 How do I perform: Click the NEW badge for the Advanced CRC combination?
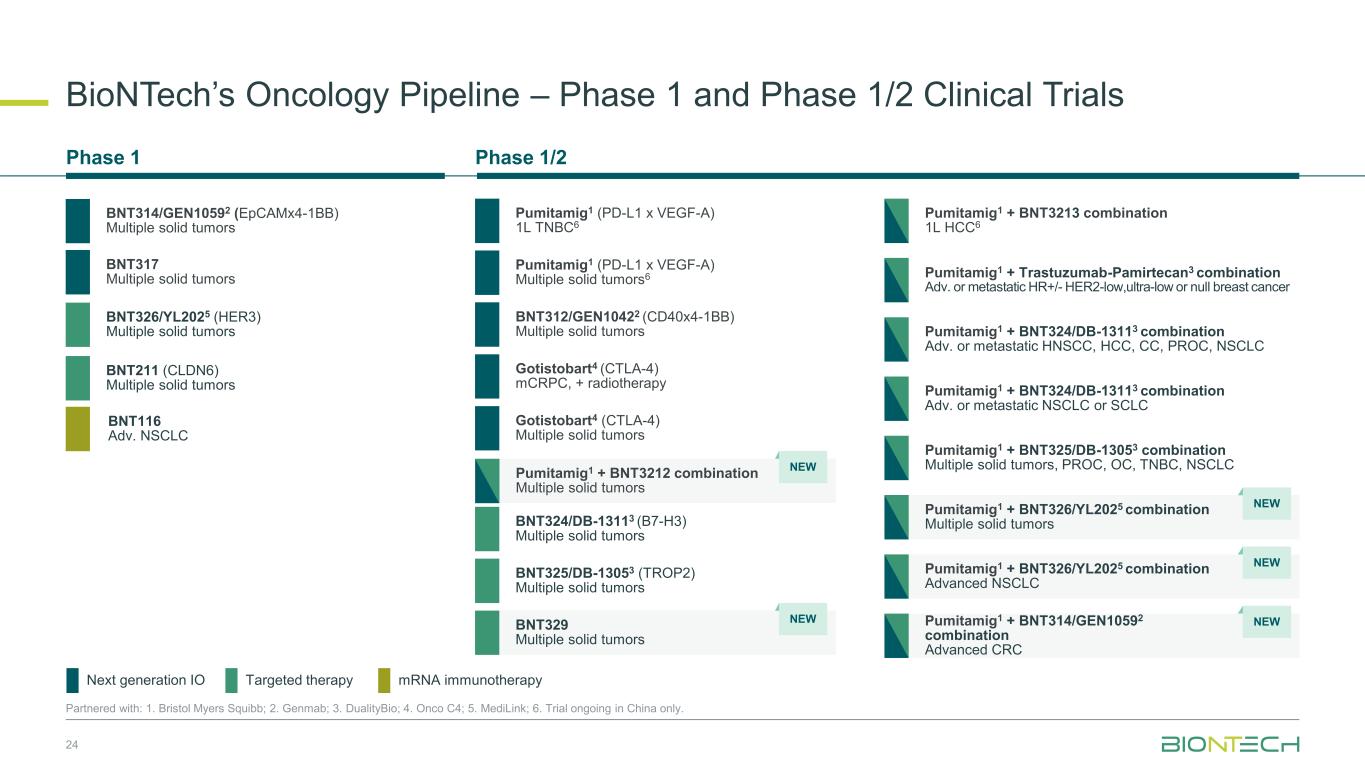click(1266, 622)
